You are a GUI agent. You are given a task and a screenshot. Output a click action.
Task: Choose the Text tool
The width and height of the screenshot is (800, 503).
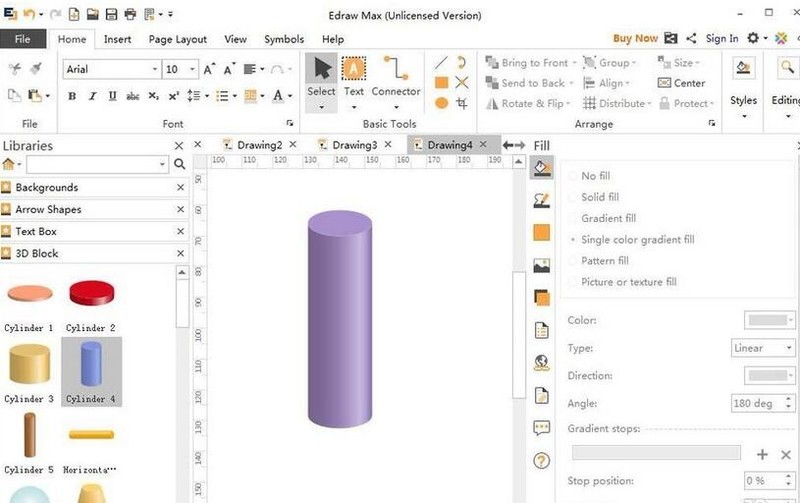pyautogui.click(x=354, y=82)
